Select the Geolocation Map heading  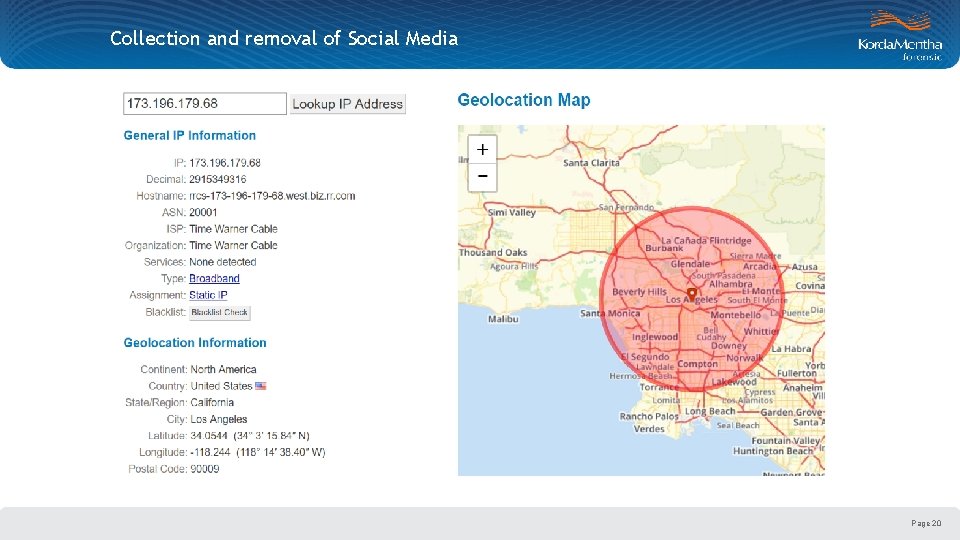pyautogui.click(x=524, y=100)
